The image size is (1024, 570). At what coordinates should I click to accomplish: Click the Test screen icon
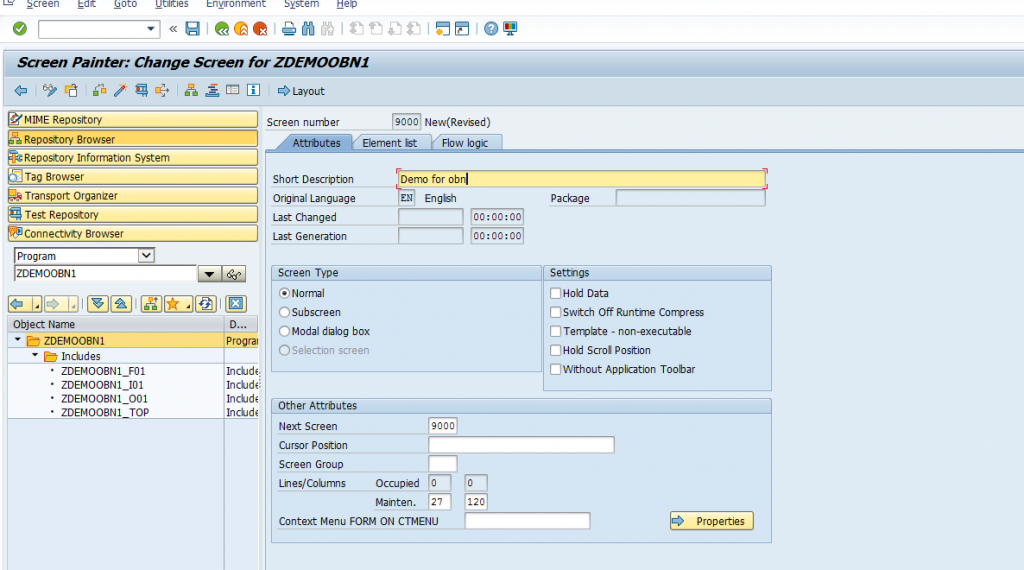coord(141,91)
